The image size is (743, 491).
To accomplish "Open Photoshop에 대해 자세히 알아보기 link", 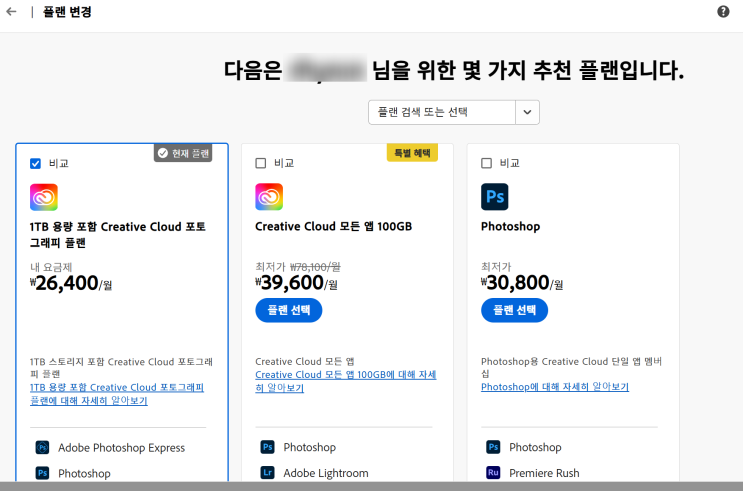I will tap(555, 387).
